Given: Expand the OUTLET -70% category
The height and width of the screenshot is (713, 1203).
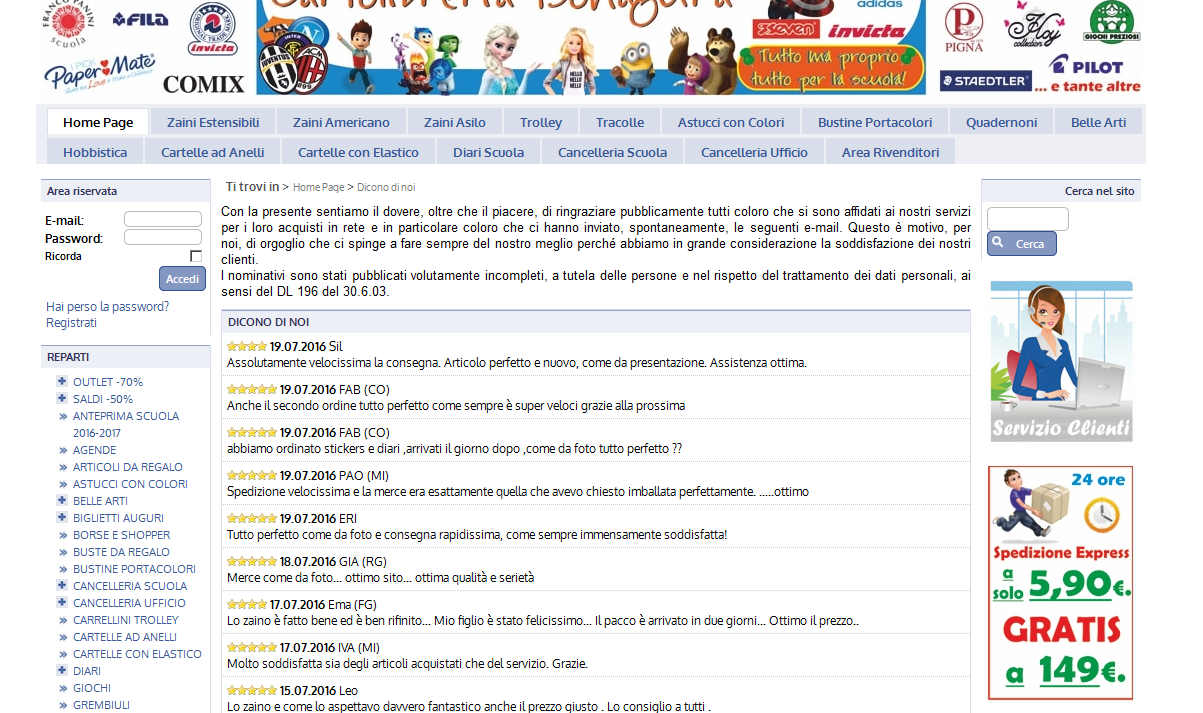Looking at the screenshot, I should 62,381.
